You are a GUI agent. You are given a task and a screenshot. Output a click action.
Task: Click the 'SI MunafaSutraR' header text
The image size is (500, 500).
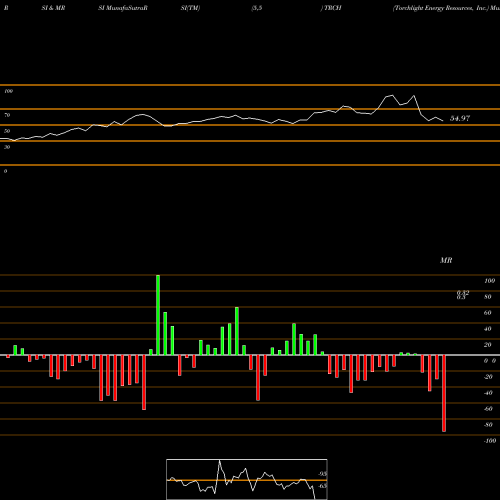click(x=123, y=8)
